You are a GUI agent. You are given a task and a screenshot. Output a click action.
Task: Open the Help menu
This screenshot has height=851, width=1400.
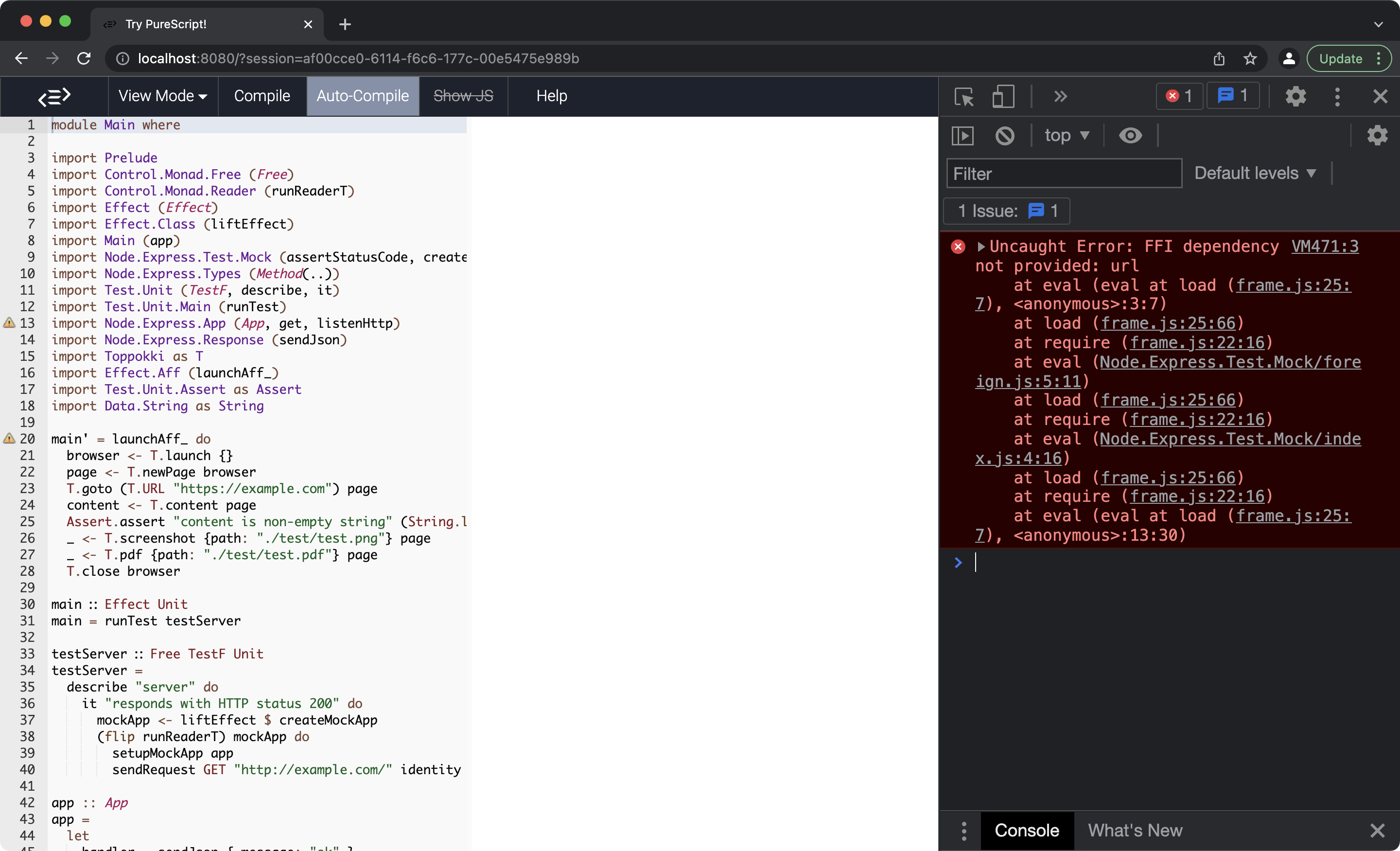tap(551, 96)
